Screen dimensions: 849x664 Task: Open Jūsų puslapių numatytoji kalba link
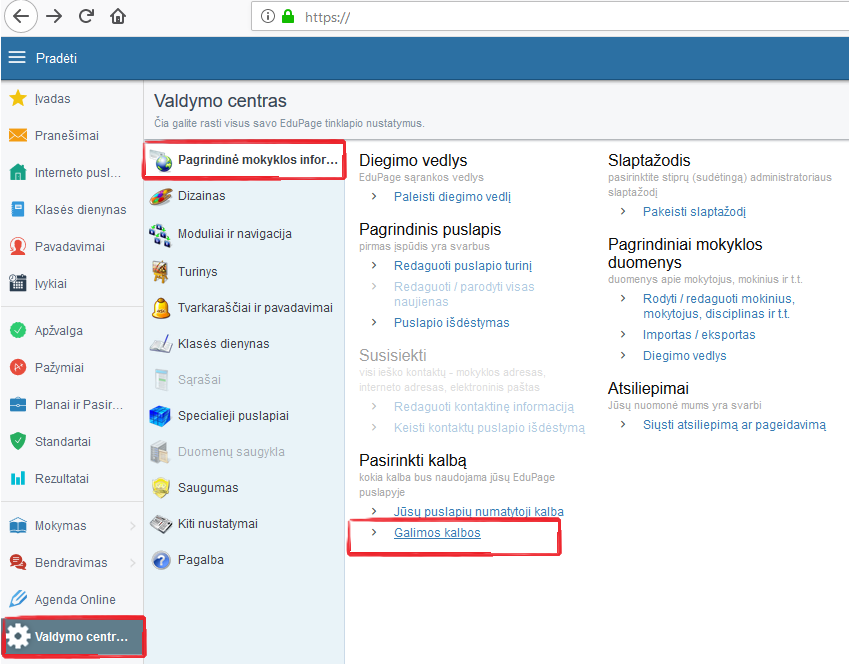pos(479,512)
